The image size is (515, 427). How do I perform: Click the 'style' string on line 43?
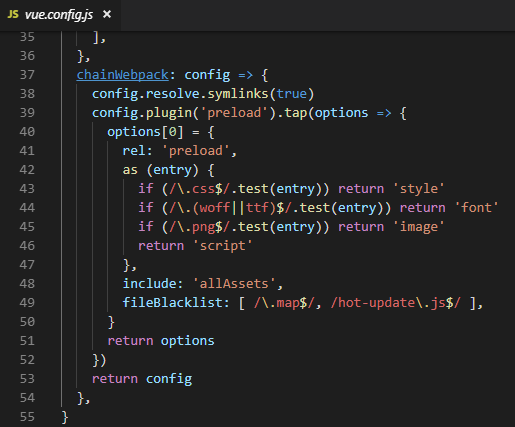[419, 189]
